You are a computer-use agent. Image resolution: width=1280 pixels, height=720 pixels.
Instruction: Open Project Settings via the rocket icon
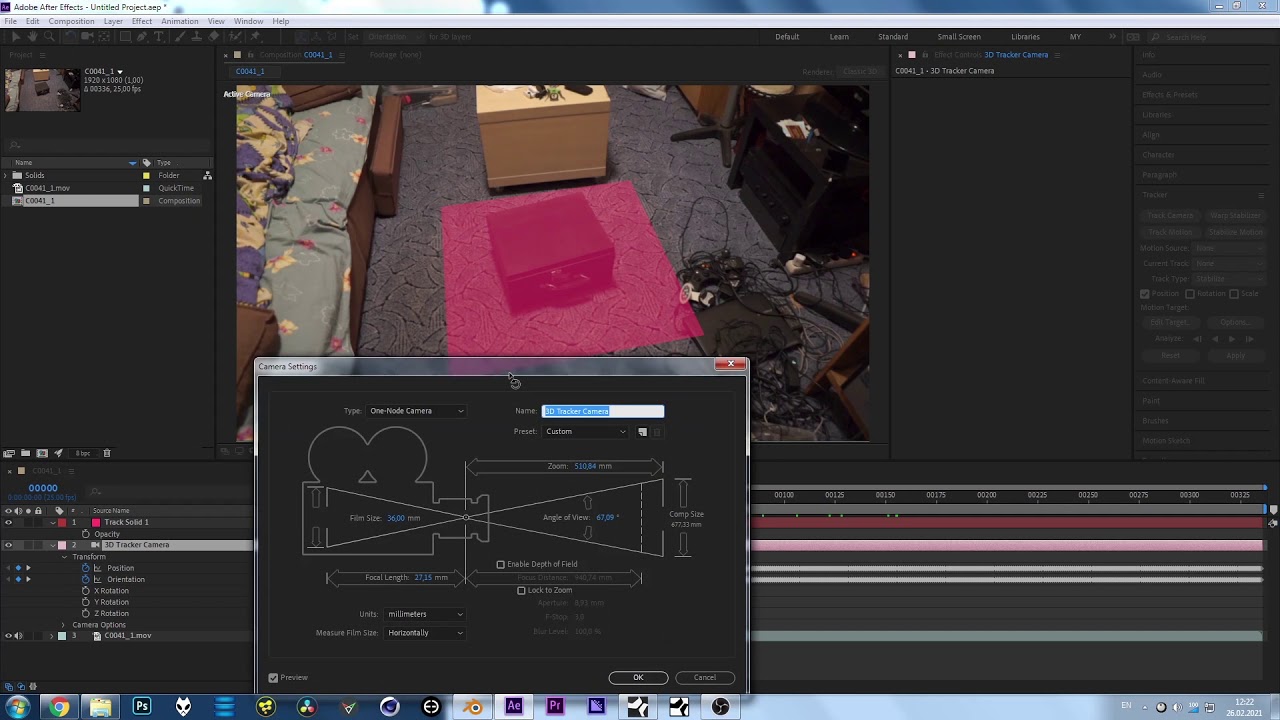pyautogui.click(x=58, y=453)
